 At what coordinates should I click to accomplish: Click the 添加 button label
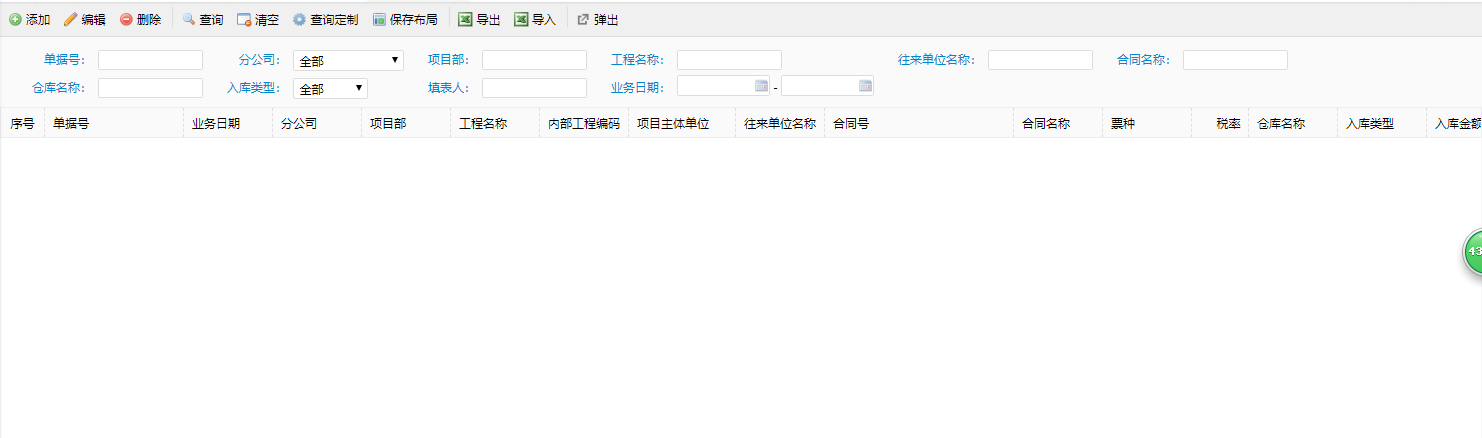38,20
